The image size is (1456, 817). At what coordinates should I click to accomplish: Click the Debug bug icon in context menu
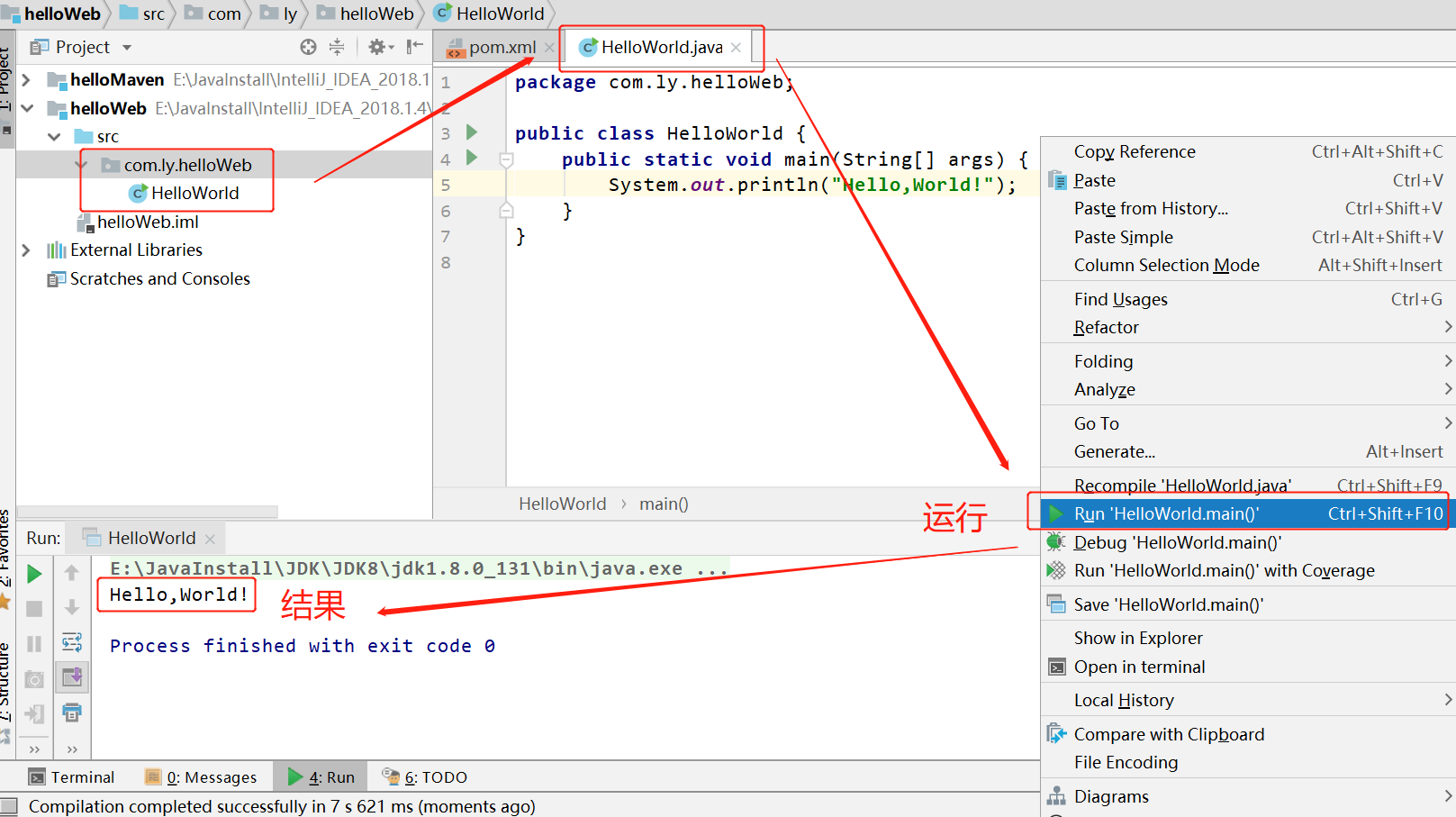point(1056,542)
